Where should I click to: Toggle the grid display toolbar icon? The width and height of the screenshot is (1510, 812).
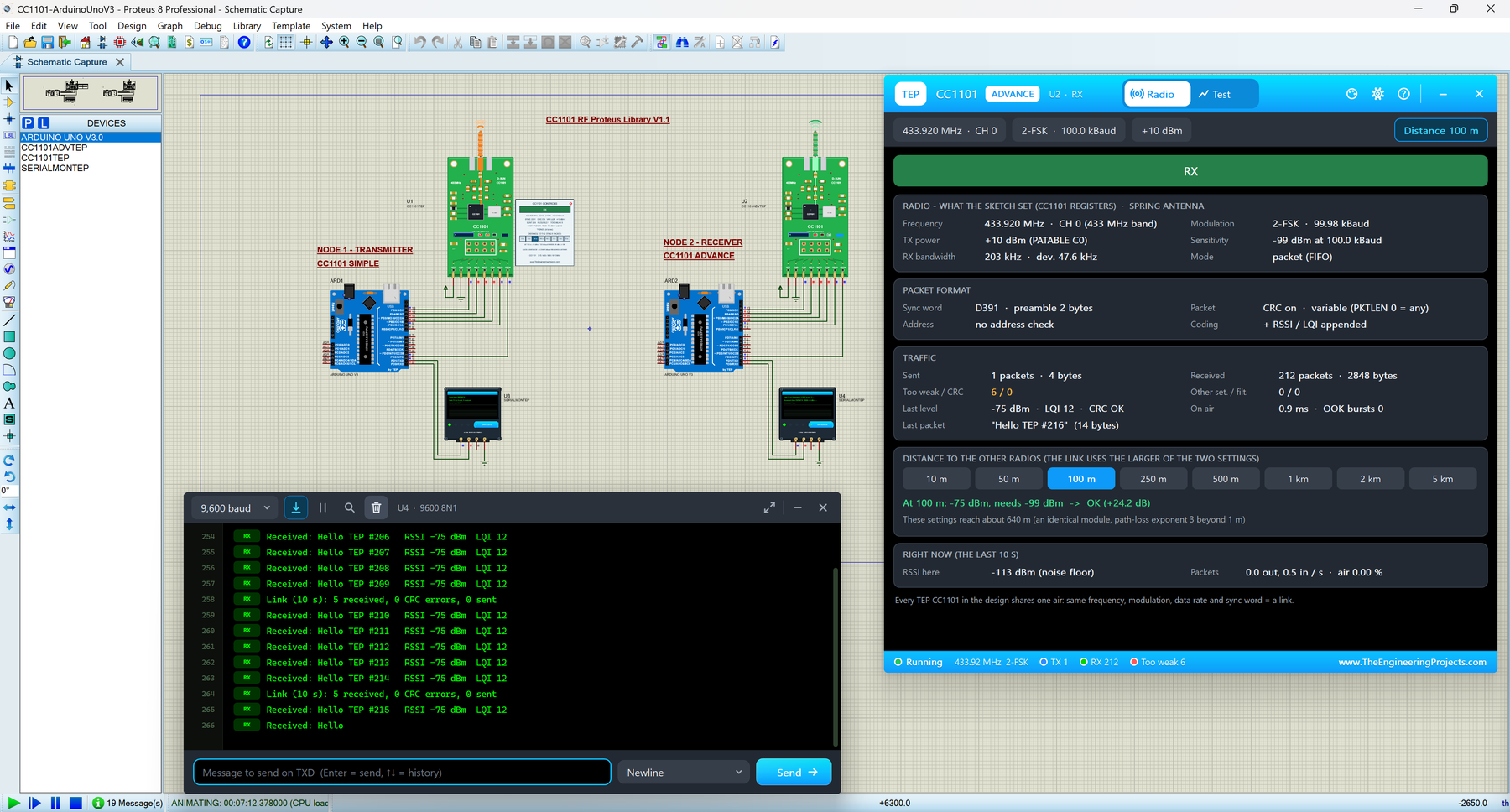pyautogui.click(x=286, y=42)
